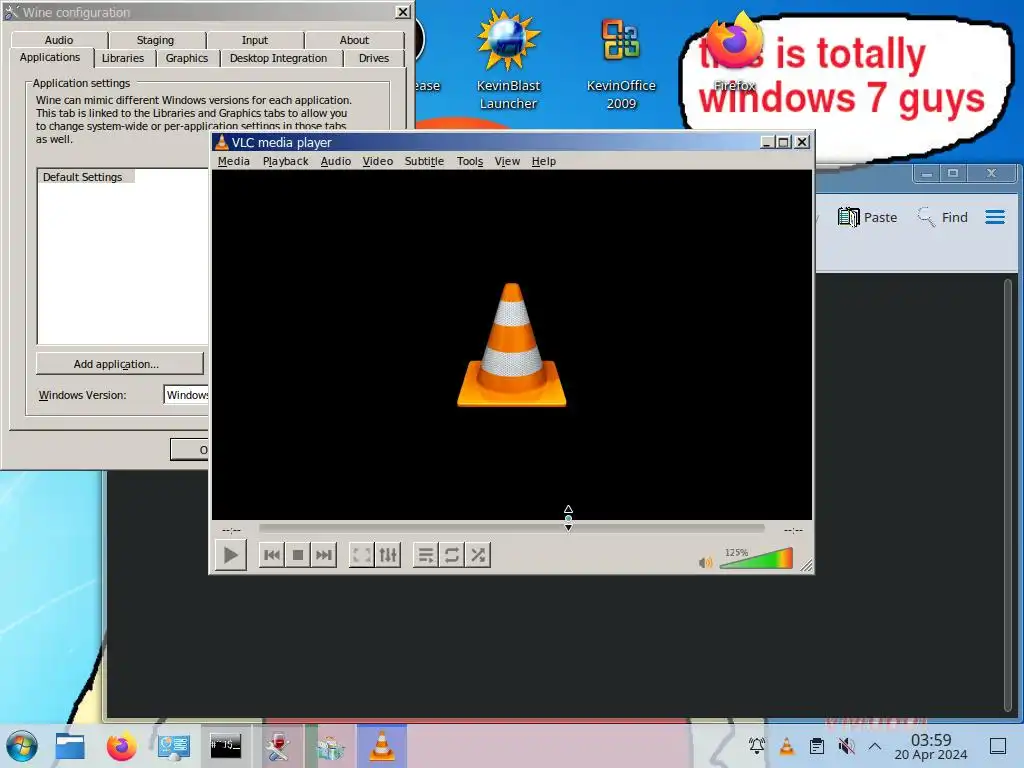Skip to next media in VLC

pos(324,555)
